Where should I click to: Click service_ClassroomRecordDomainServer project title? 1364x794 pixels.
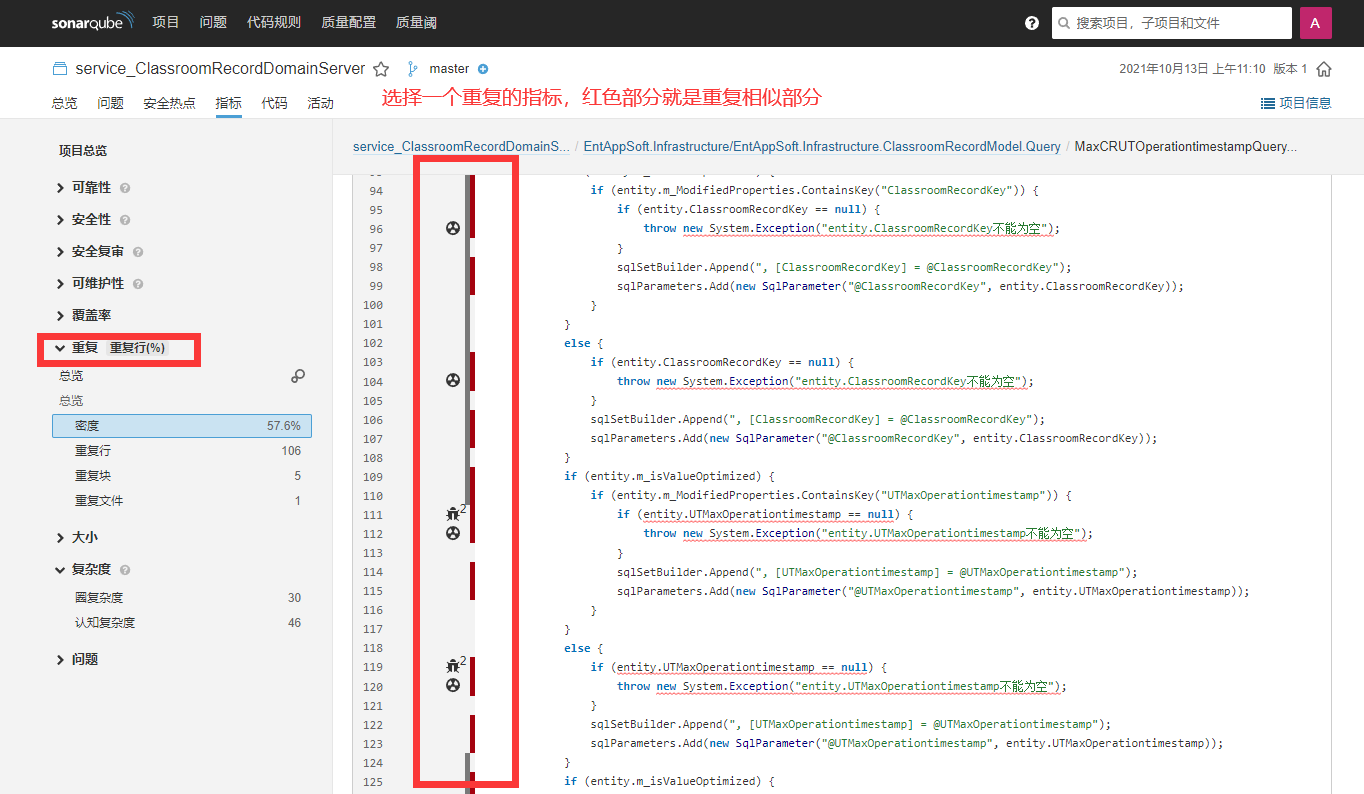tap(220, 69)
